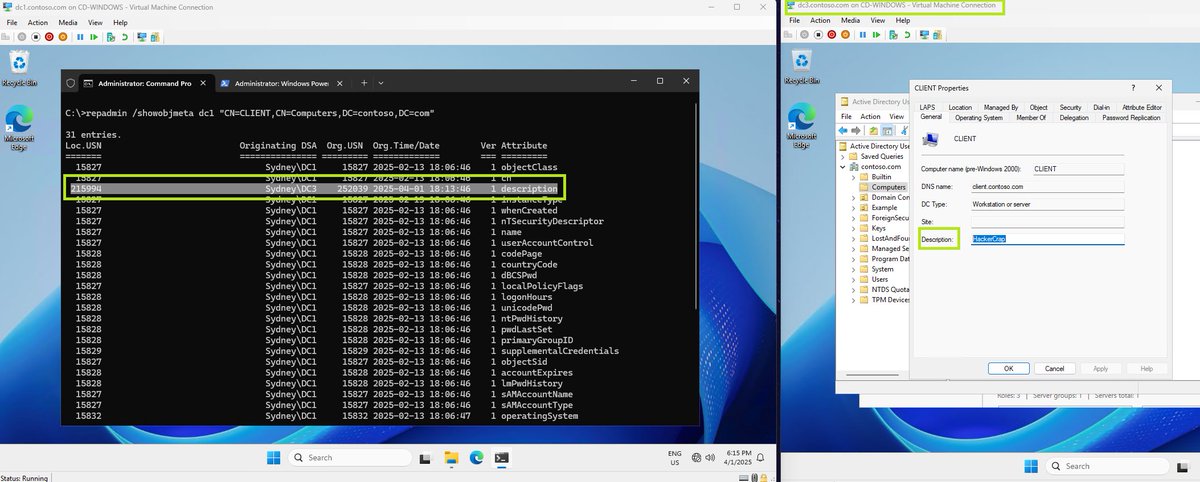This screenshot has width=1200, height=482.
Task: Click Checkpoint icon in dc3 VM toolbar
Action: click(893, 35)
